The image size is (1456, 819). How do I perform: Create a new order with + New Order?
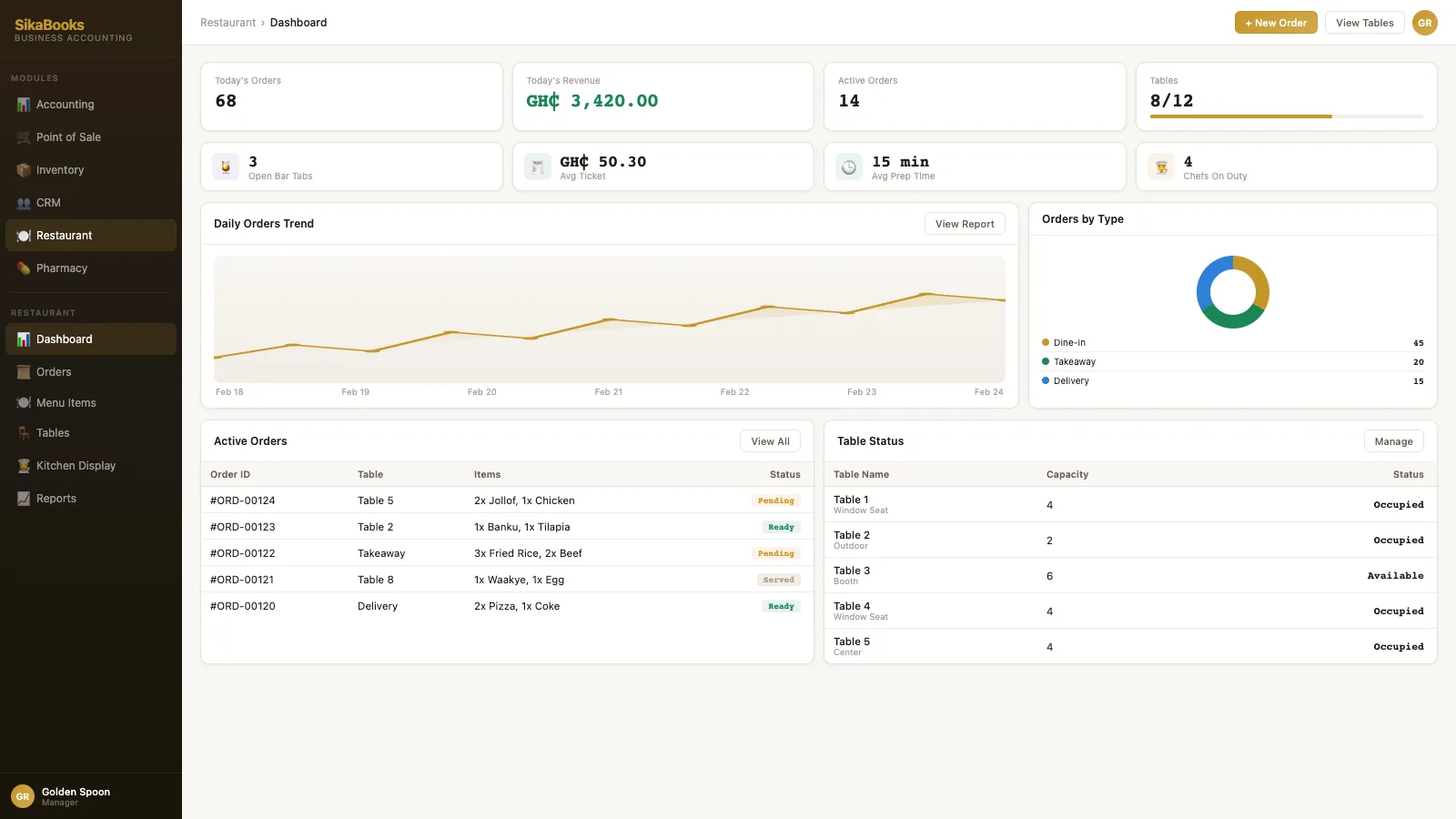pos(1276,23)
